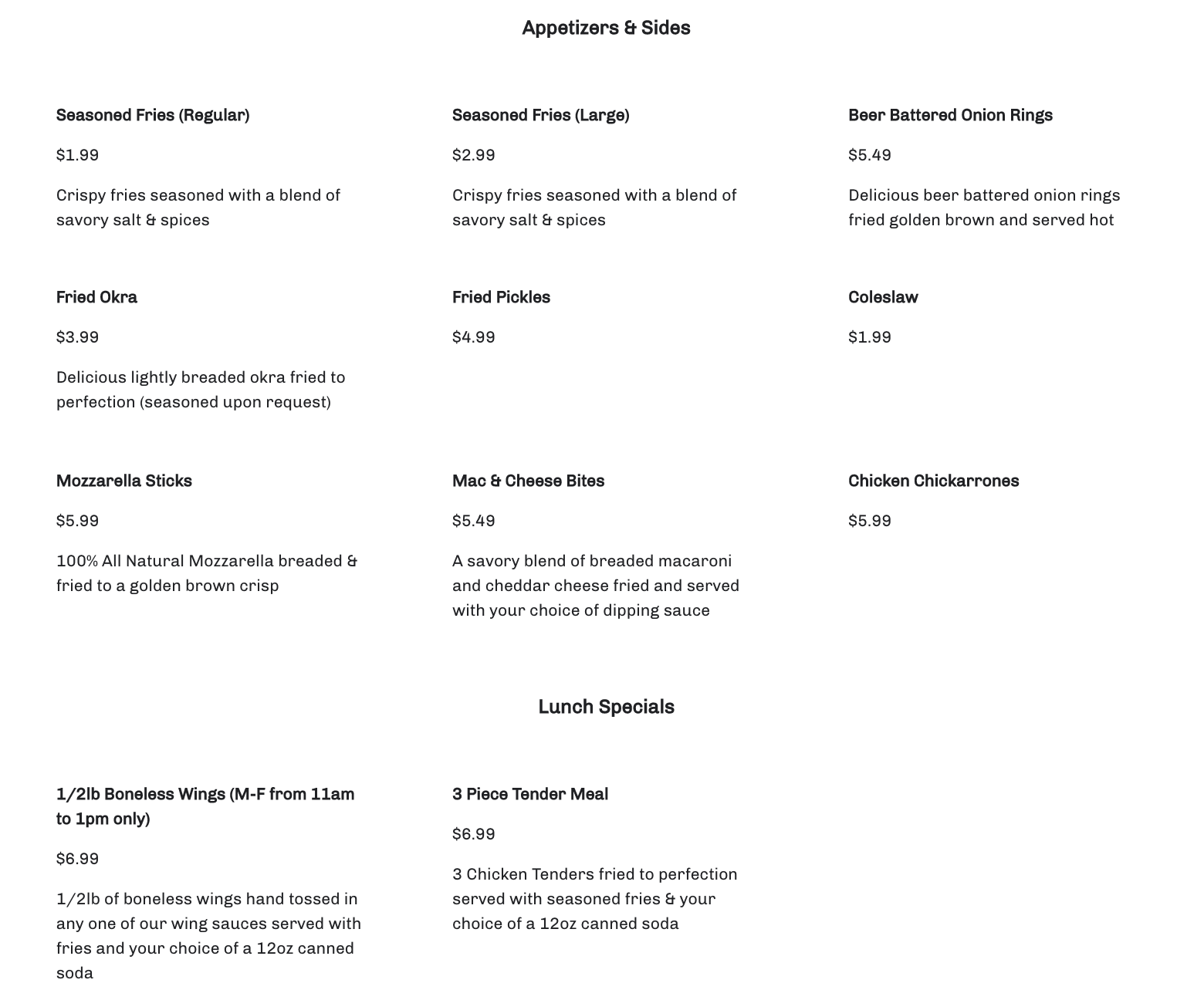Viewport: 1204px width, 1000px height.
Task: Click the Coleslaw item title
Action: tap(883, 298)
